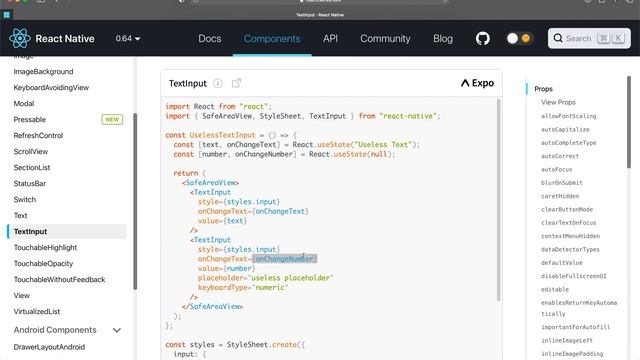Jump to enablesReturnKeyAutomatically prop
The image size is (640, 360).
tap(579, 308)
